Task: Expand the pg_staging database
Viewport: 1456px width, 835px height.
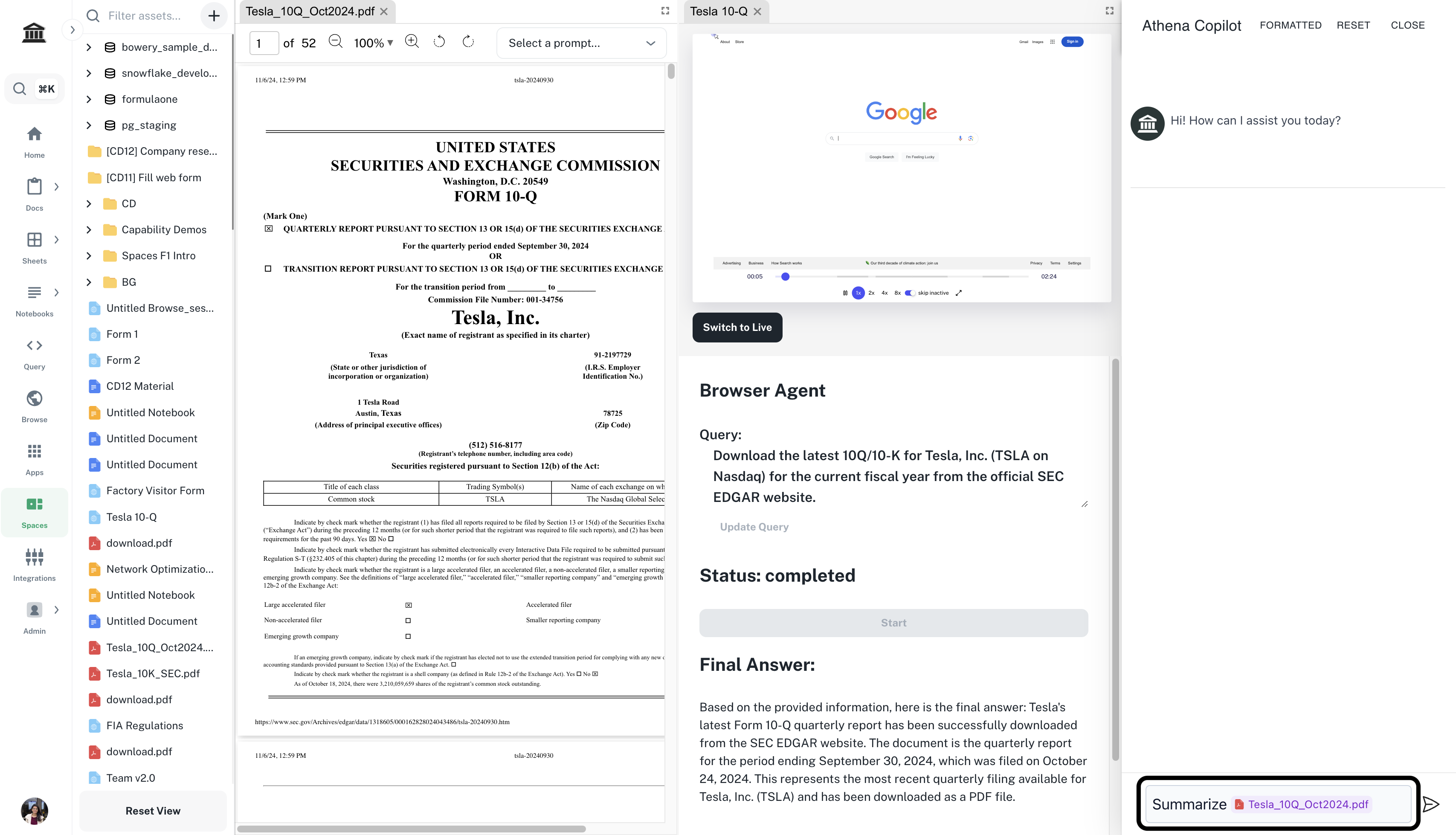Action: (89, 125)
